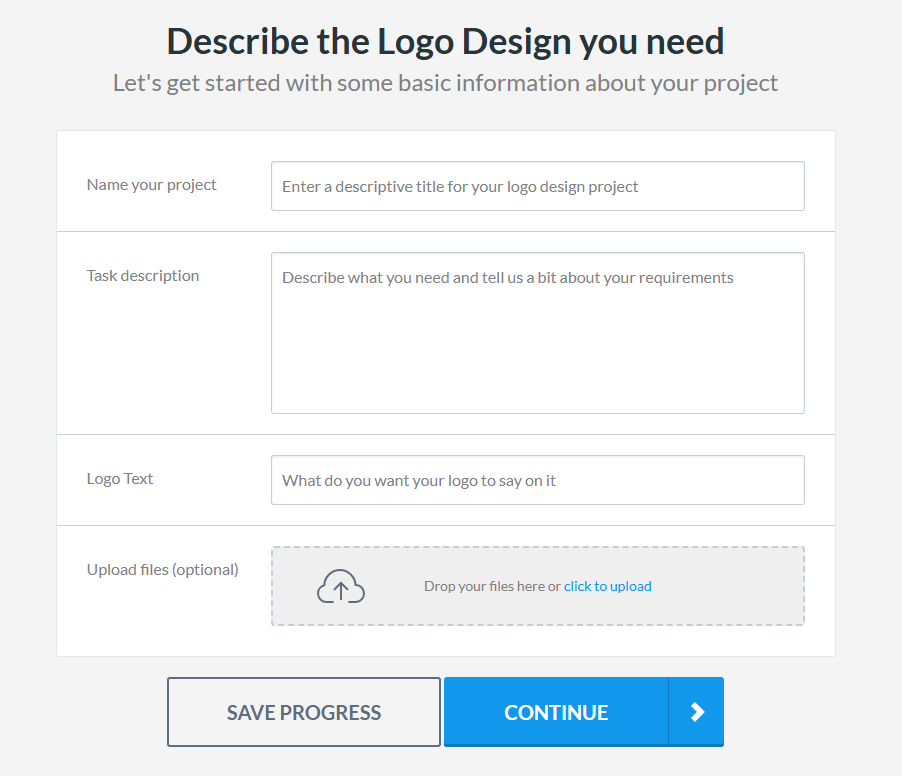Click the 'Drop your files here or' text

492,587
